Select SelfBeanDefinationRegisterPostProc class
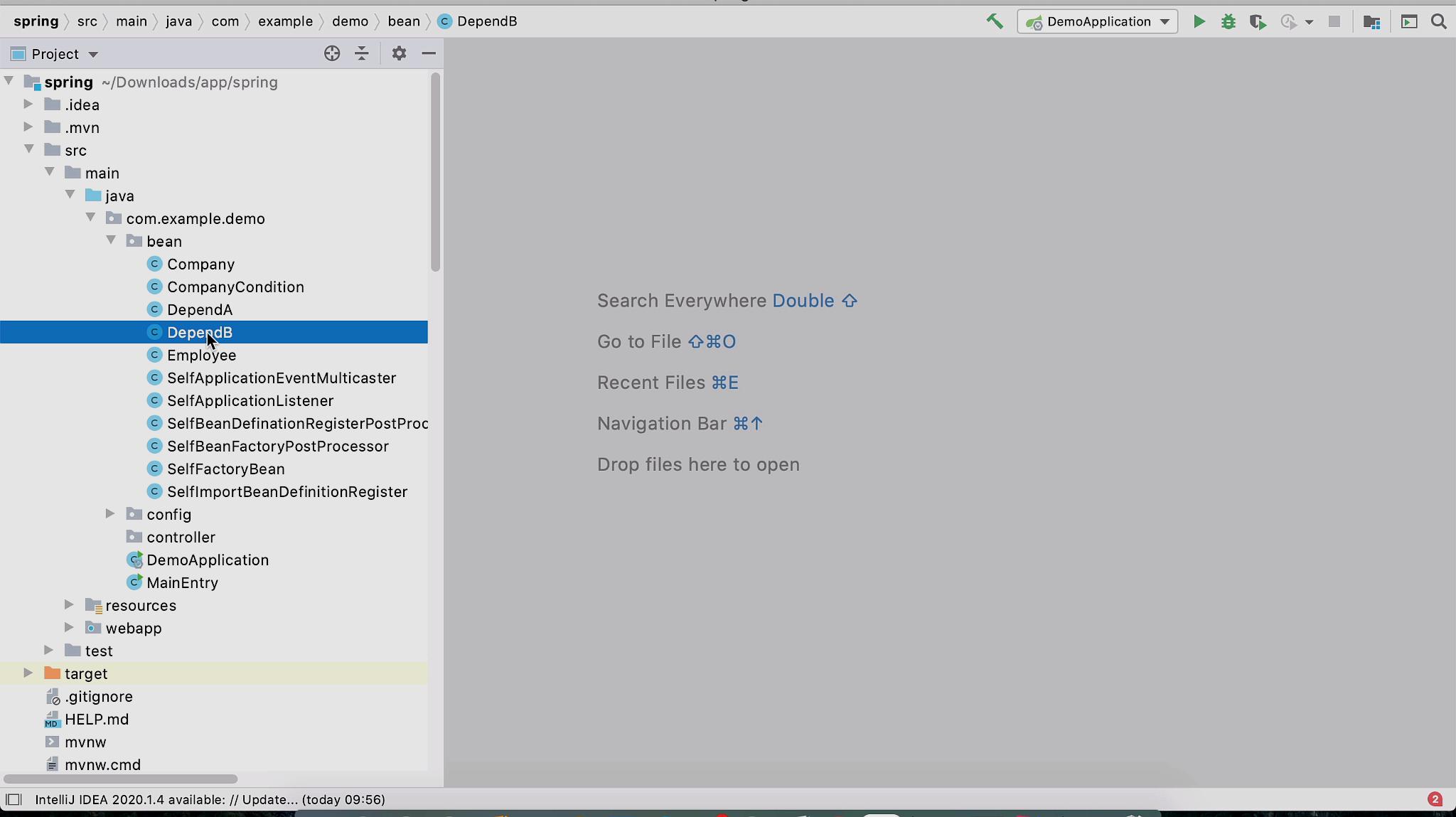Image resolution: width=1456 pixels, height=817 pixels. 297,423
